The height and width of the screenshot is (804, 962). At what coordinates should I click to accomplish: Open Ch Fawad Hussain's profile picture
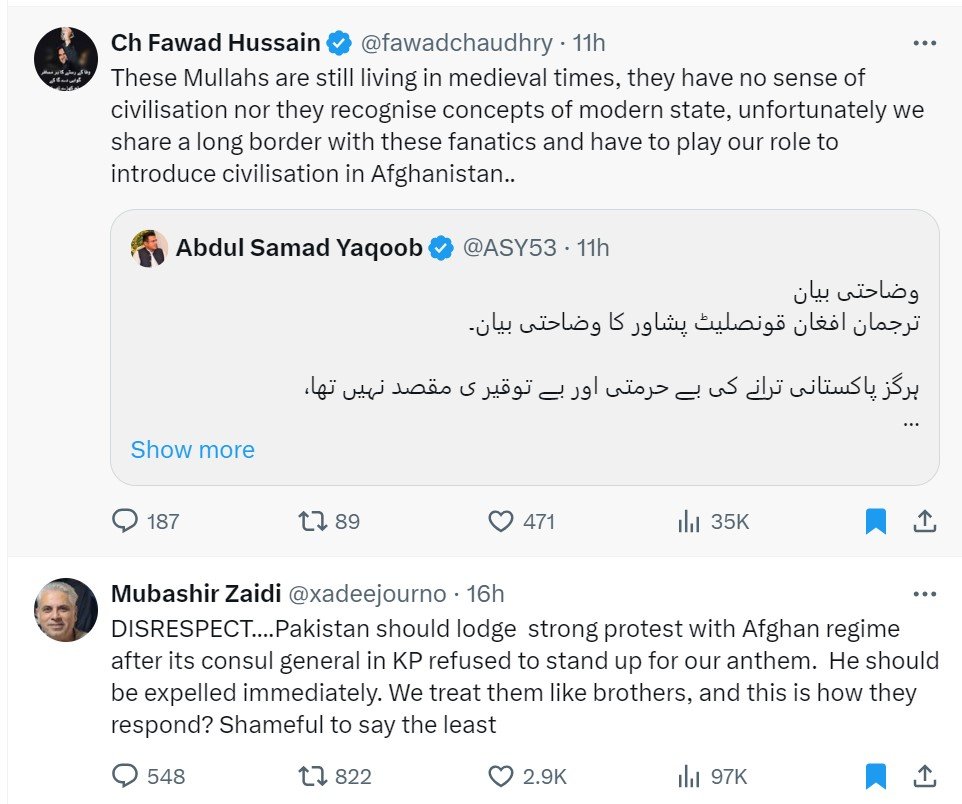(x=66, y=59)
